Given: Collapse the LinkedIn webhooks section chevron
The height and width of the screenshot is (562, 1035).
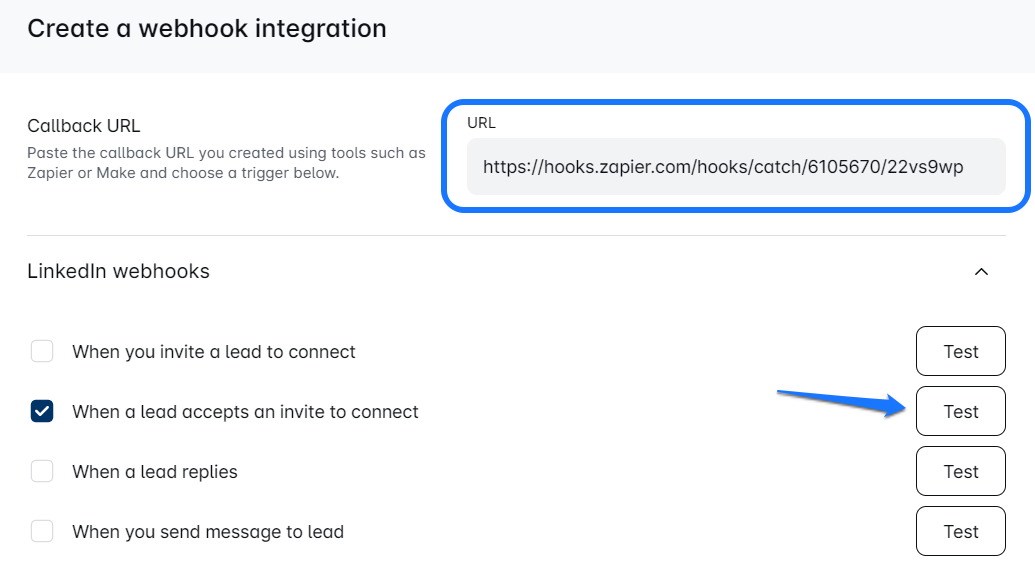Looking at the screenshot, I should [981, 271].
